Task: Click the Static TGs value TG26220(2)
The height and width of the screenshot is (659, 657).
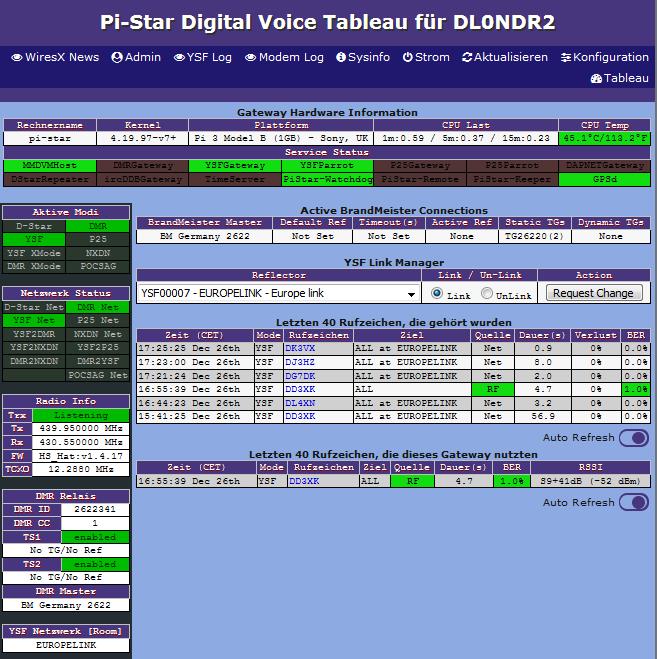Action: coord(534,236)
